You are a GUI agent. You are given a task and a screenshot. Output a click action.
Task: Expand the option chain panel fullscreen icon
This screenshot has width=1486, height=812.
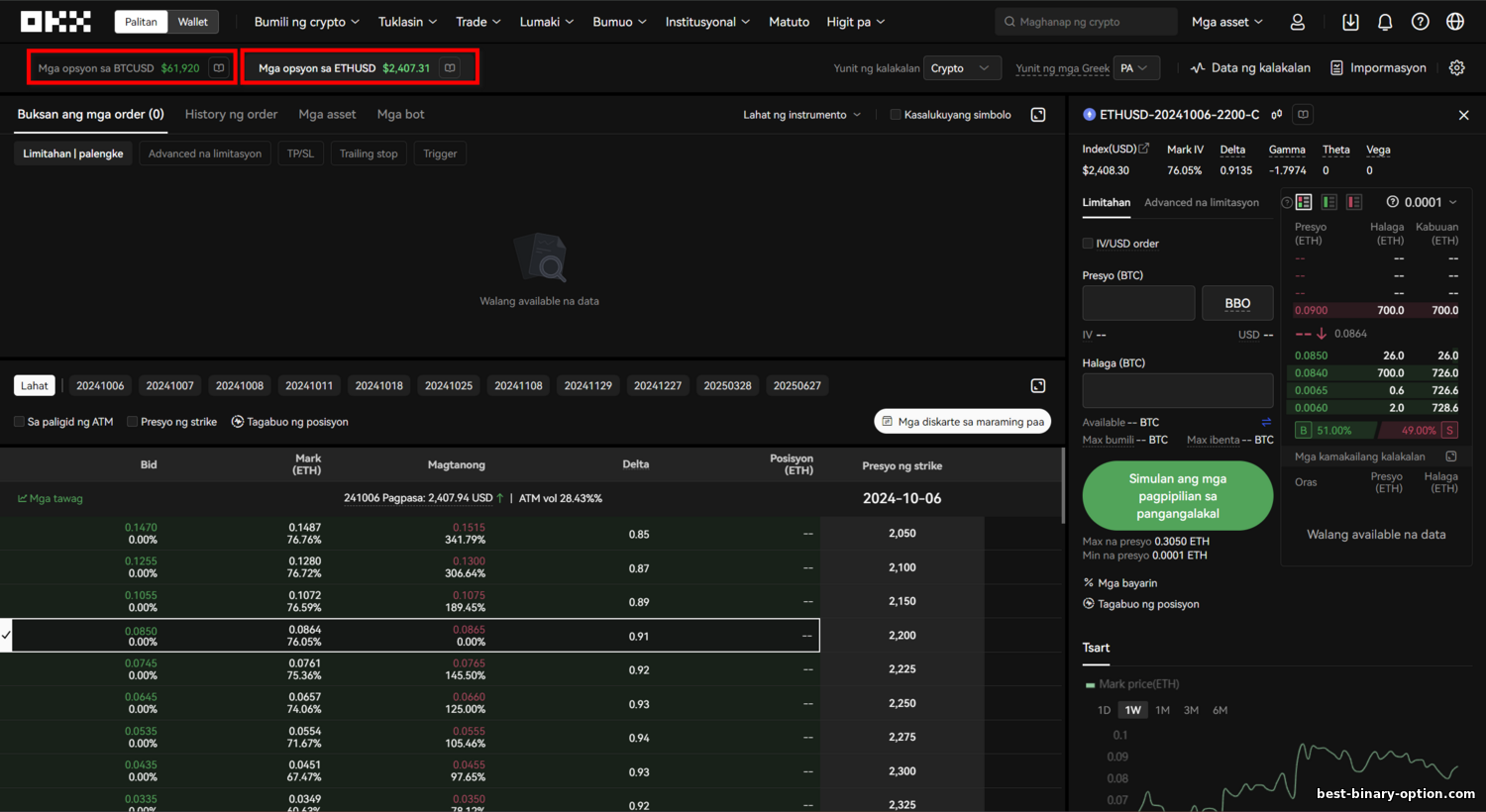coord(1038,386)
